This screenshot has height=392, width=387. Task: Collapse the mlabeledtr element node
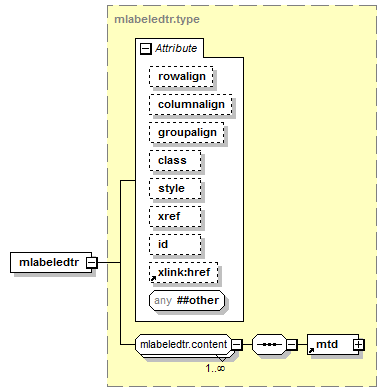[91, 263]
